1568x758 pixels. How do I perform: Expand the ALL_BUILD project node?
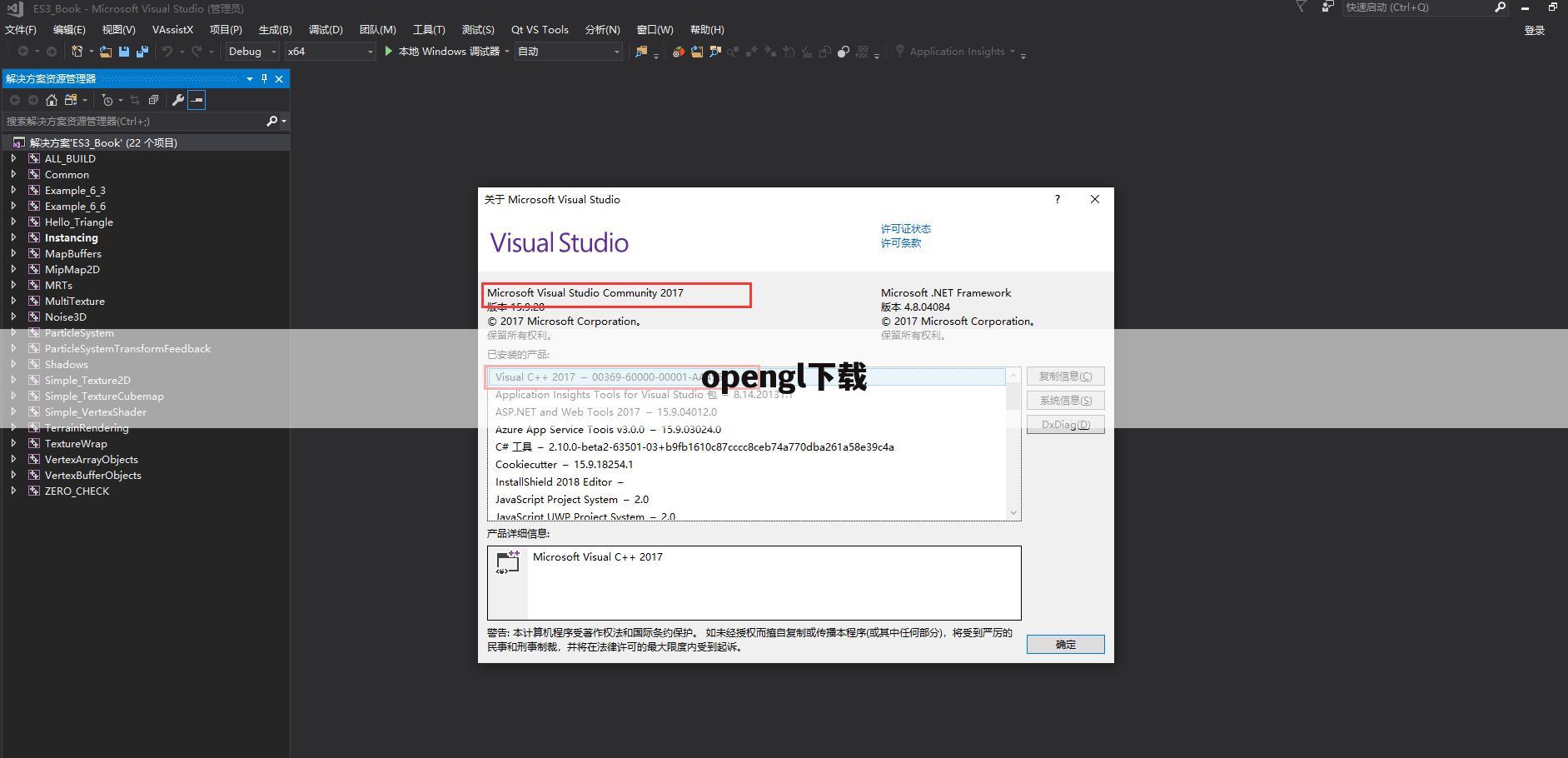[13, 158]
